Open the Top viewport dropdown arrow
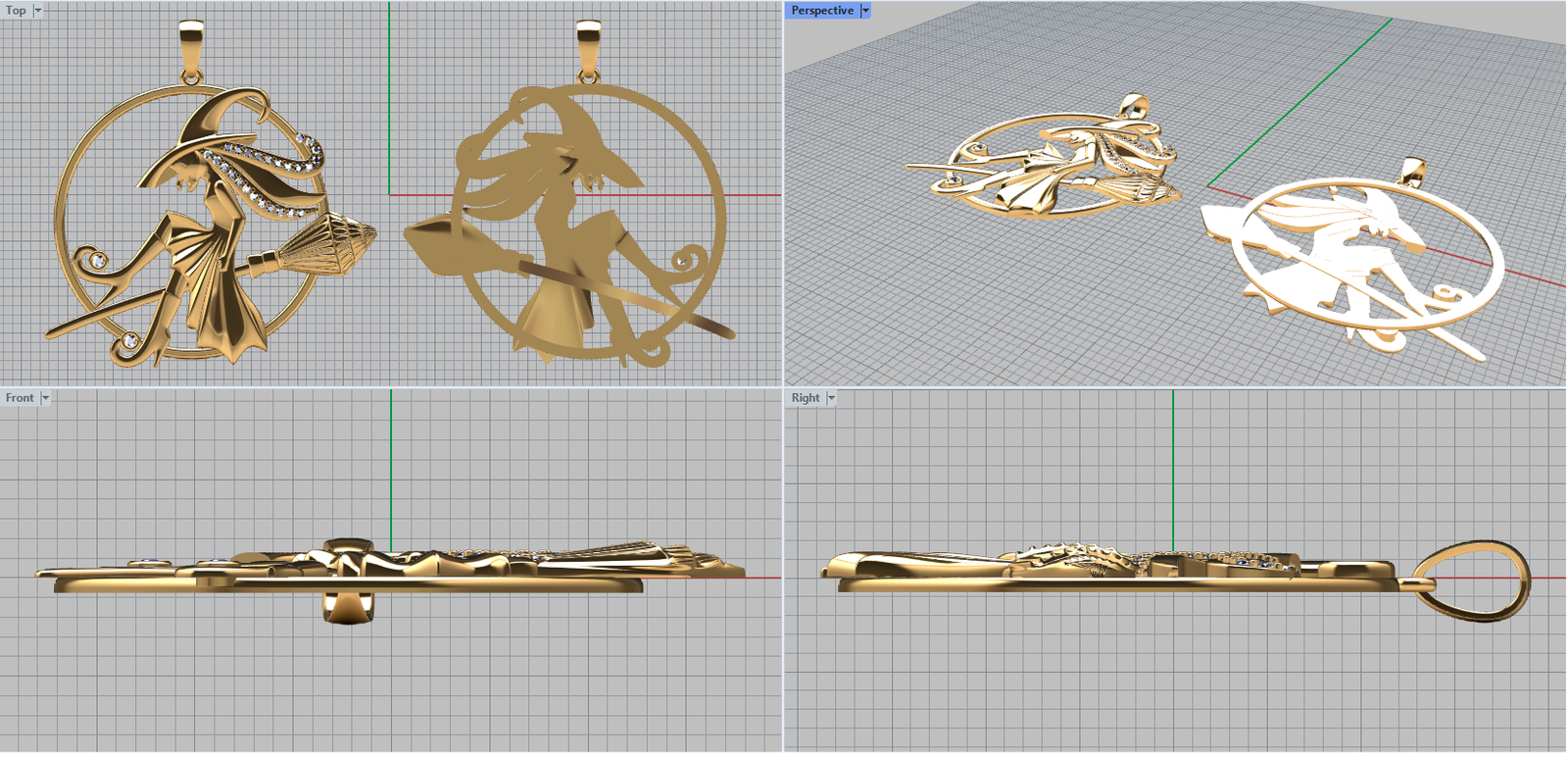 (38, 11)
